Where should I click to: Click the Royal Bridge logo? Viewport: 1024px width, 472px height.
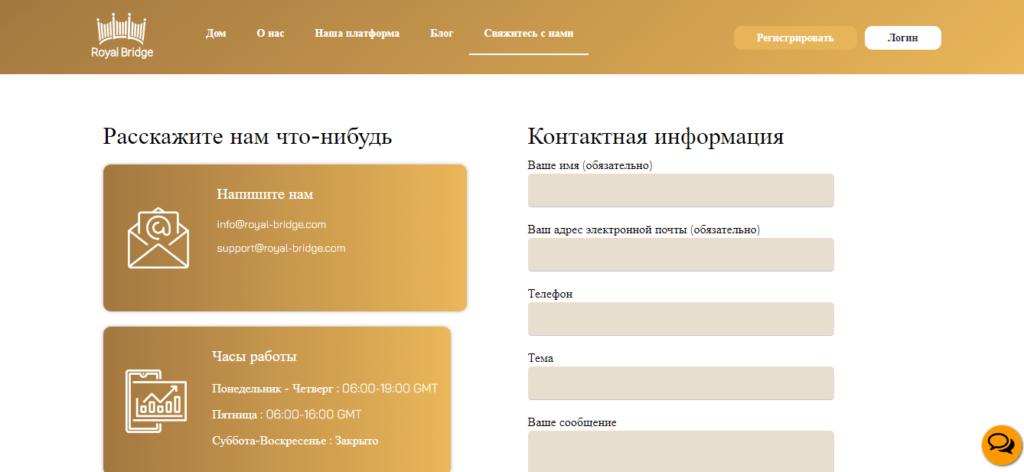click(123, 36)
